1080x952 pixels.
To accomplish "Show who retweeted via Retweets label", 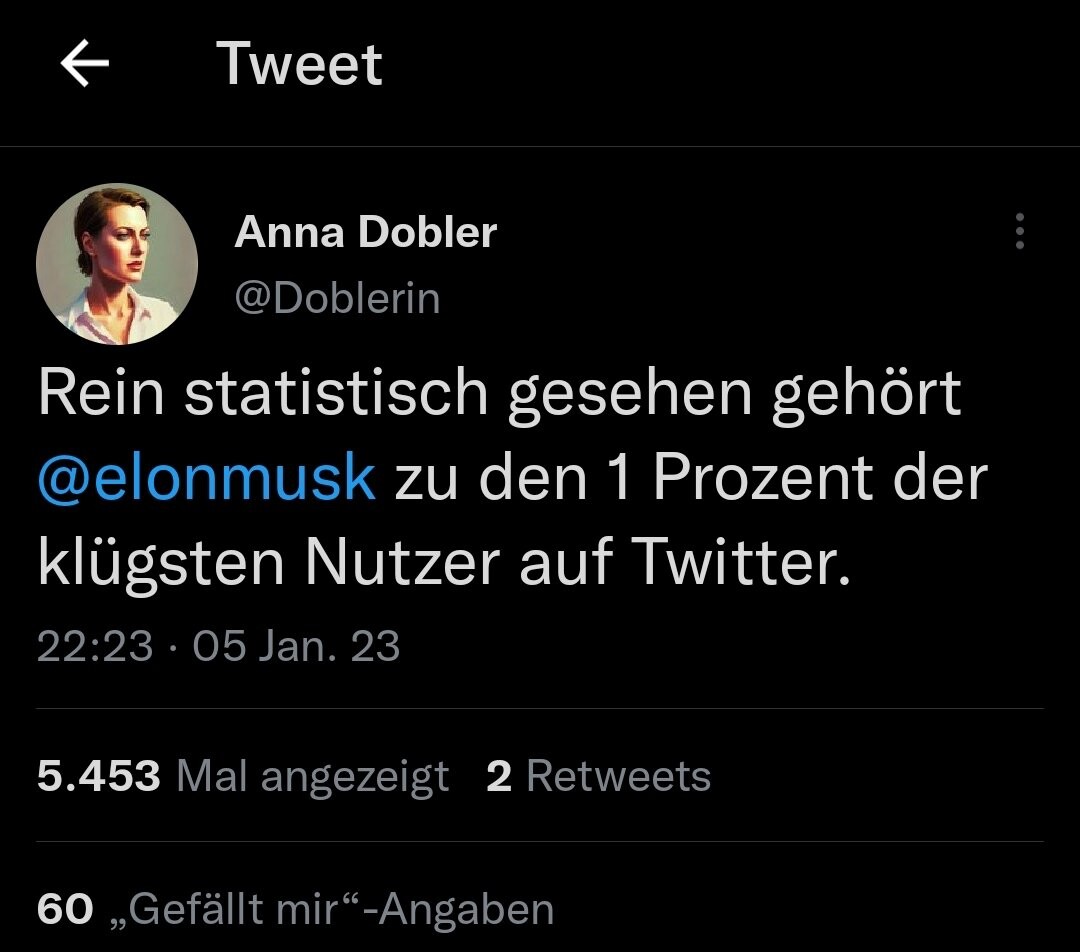I will (x=618, y=777).
